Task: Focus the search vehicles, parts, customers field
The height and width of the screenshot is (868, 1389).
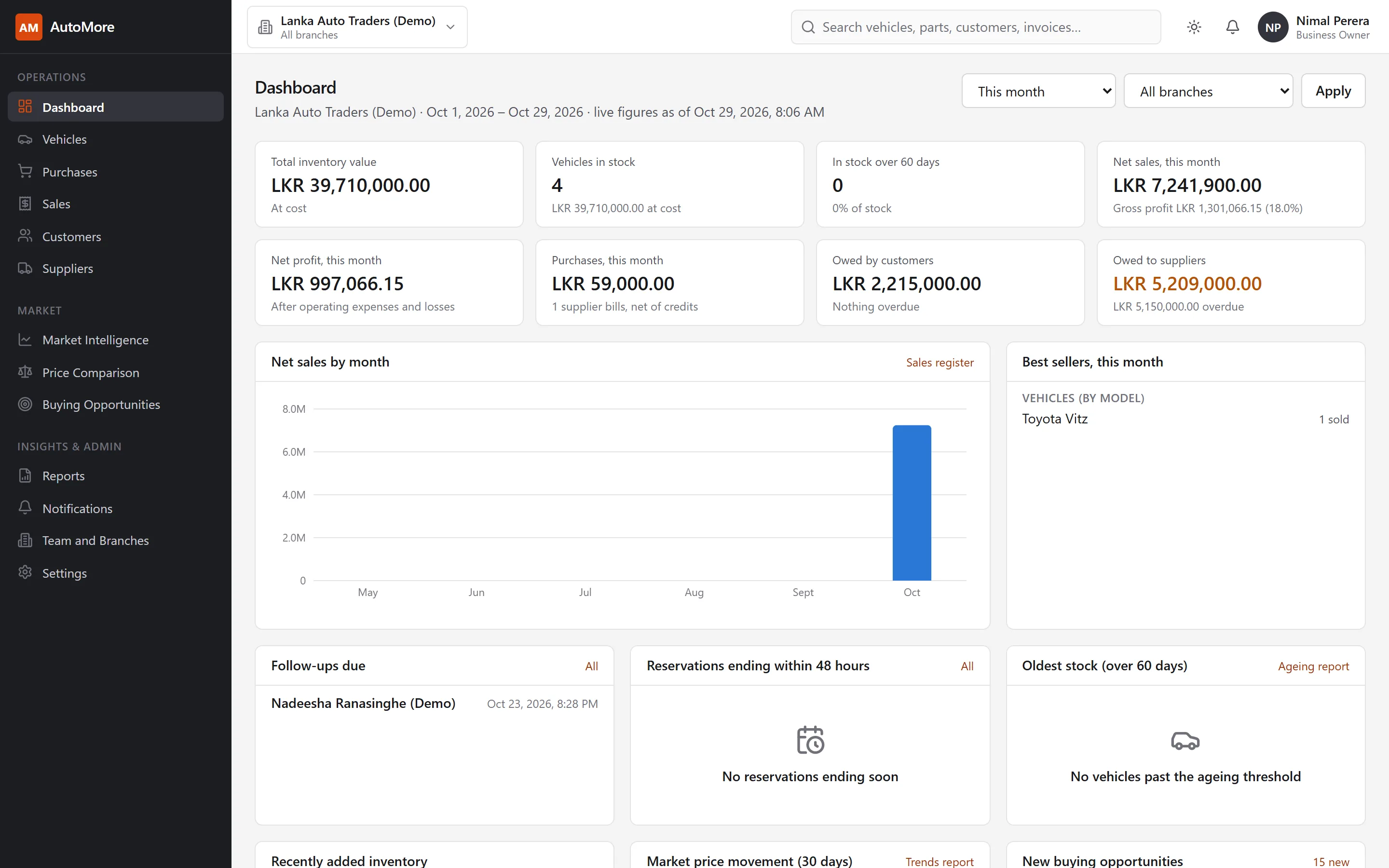Action: 976,27
